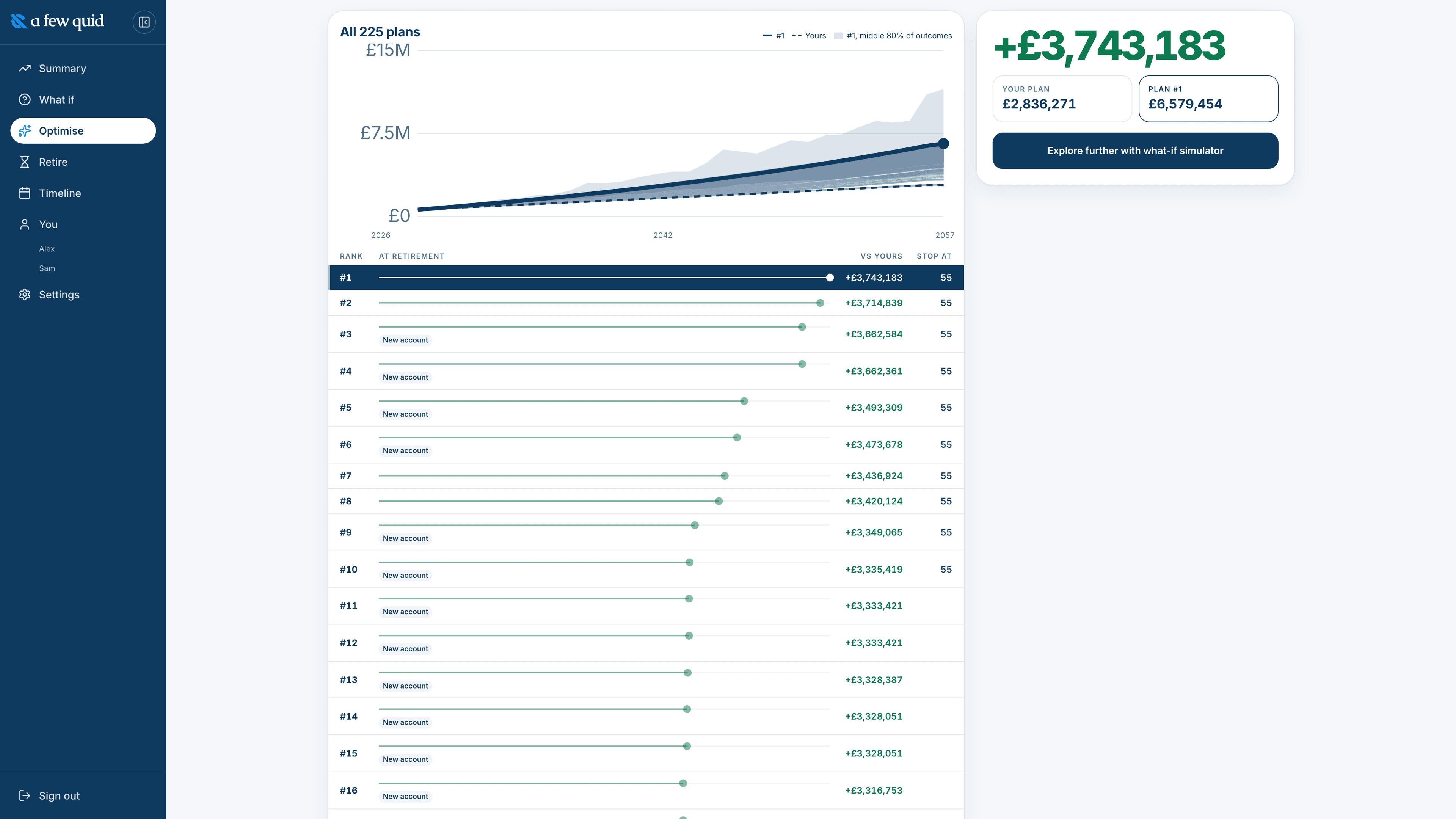Click the Timeline calendar icon

coord(24,193)
